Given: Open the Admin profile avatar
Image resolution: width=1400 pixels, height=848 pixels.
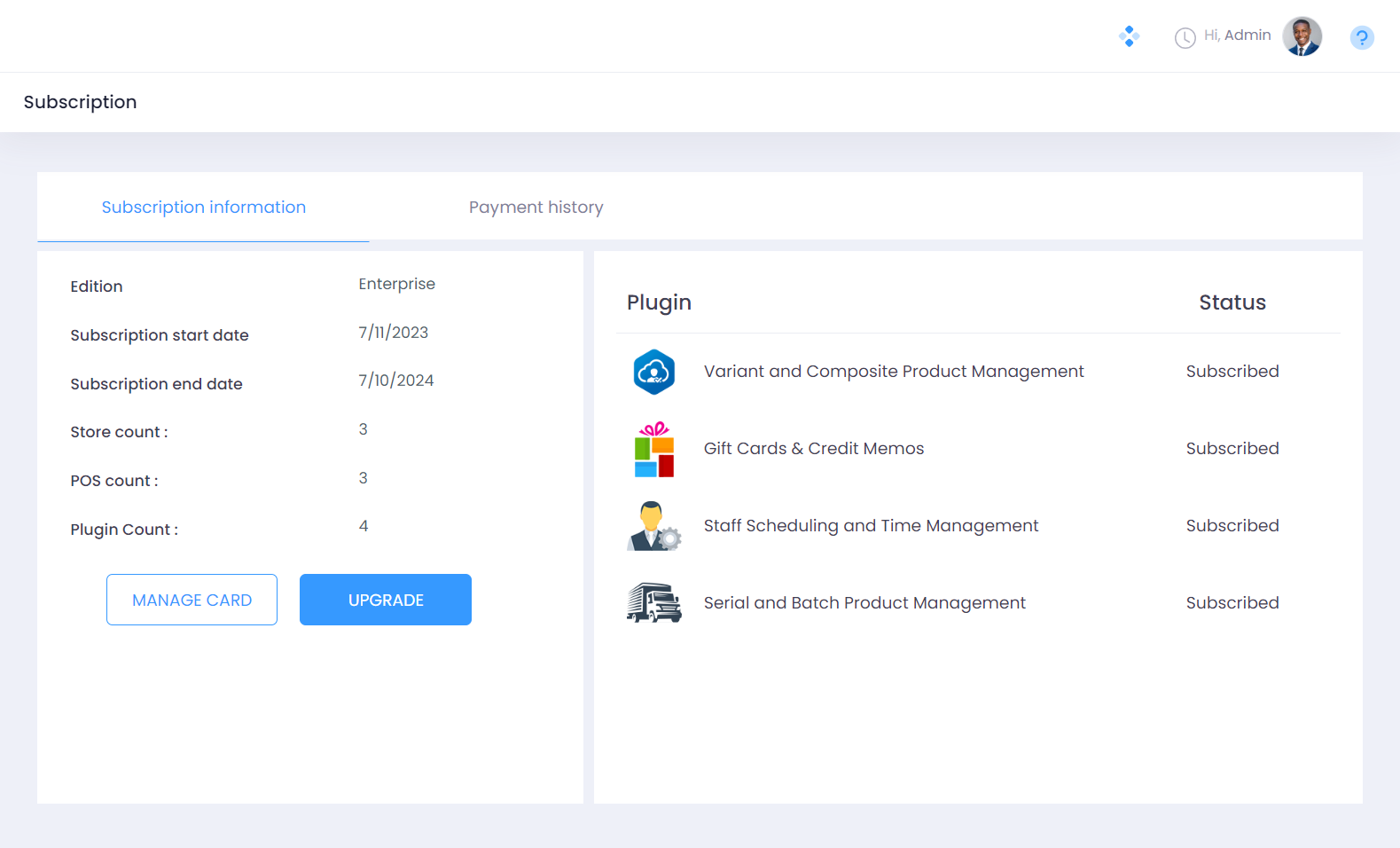Looking at the screenshot, I should tap(1302, 36).
